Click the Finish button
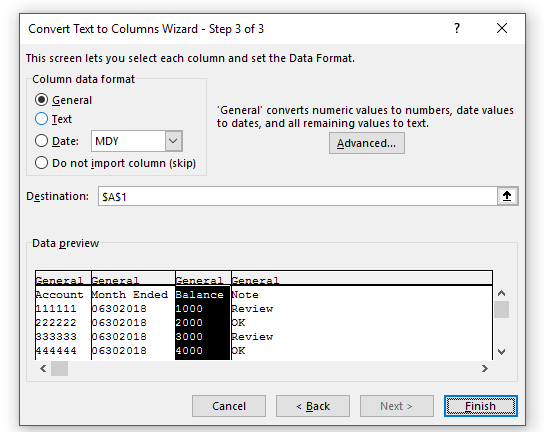 tap(481, 406)
